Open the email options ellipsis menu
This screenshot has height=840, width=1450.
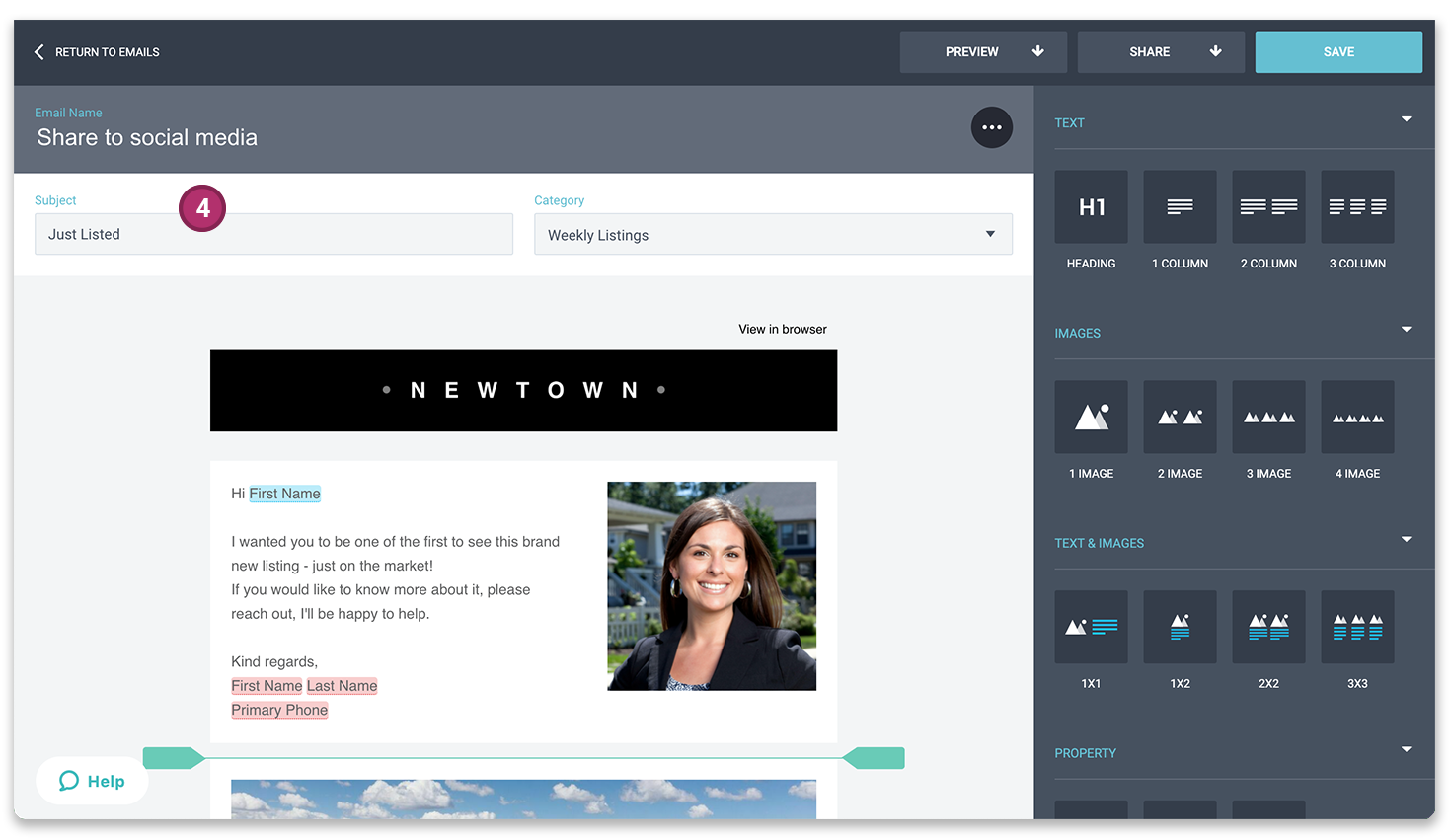(x=991, y=127)
